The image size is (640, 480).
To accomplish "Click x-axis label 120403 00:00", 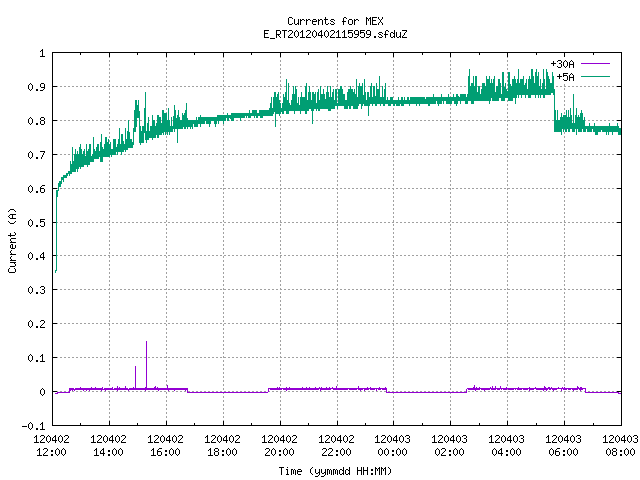I will (x=393, y=446).
